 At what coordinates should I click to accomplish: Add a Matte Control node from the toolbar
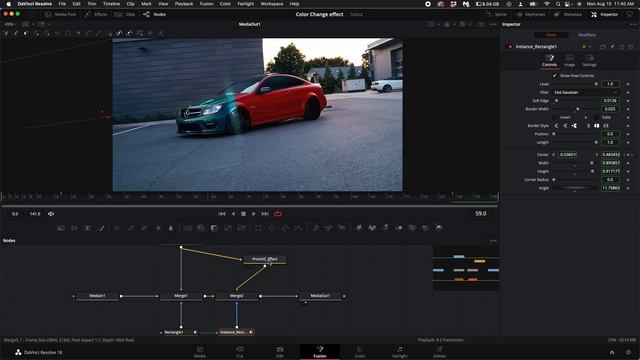[x=214, y=228]
